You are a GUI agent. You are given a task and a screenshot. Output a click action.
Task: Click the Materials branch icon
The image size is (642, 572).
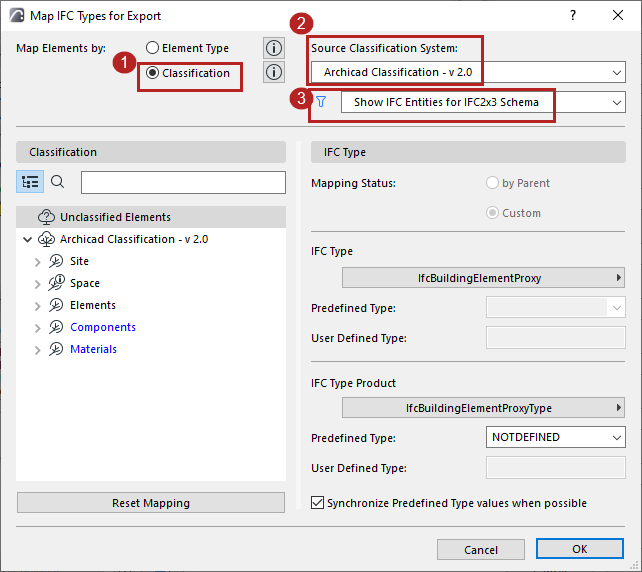point(56,349)
